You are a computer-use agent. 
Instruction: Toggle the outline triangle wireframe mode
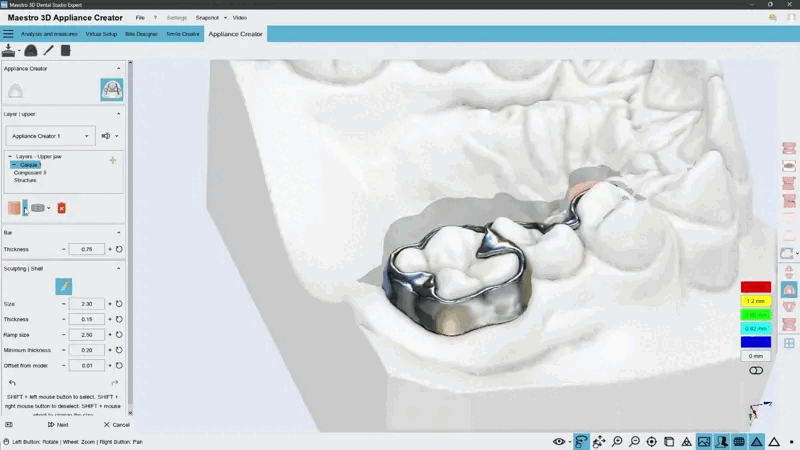coord(774,442)
